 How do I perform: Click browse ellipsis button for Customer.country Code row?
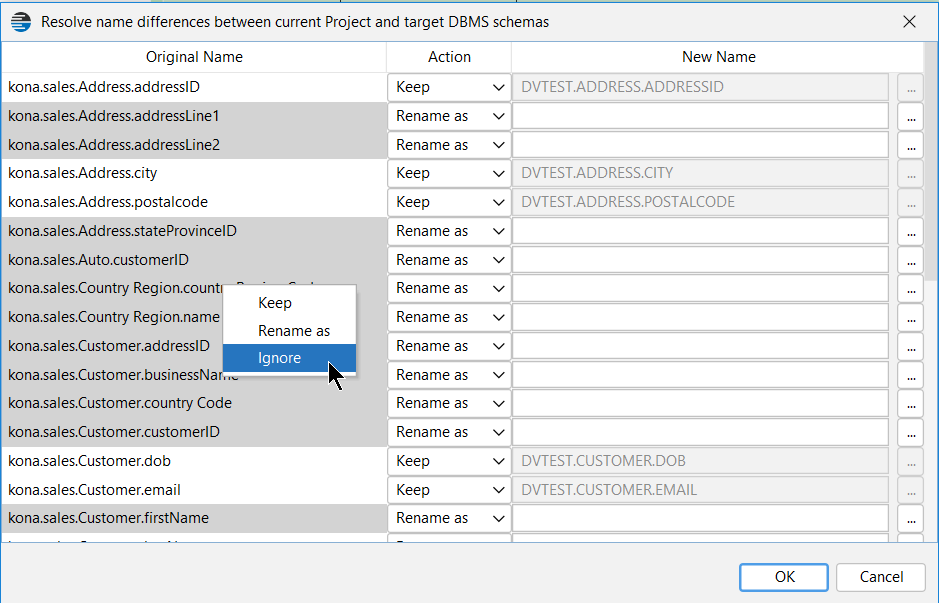point(911,404)
